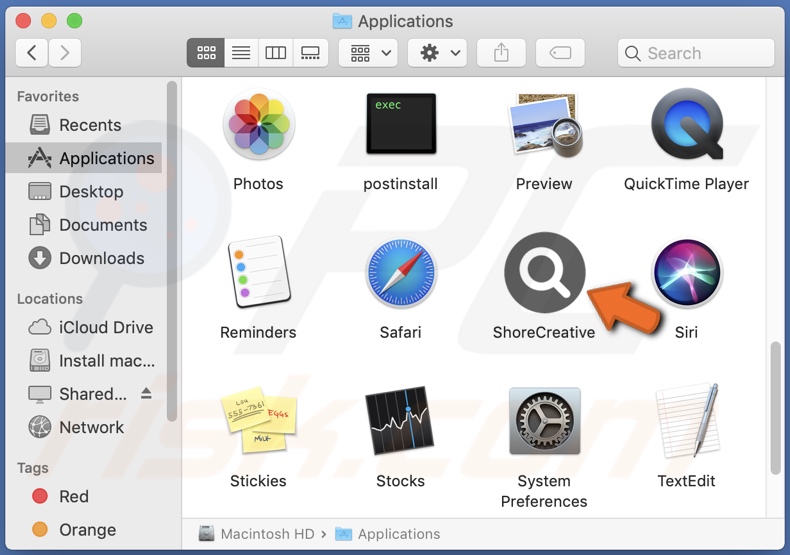The width and height of the screenshot is (790, 555).
Task: Select the Stocks app icon
Action: (x=400, y=420)
